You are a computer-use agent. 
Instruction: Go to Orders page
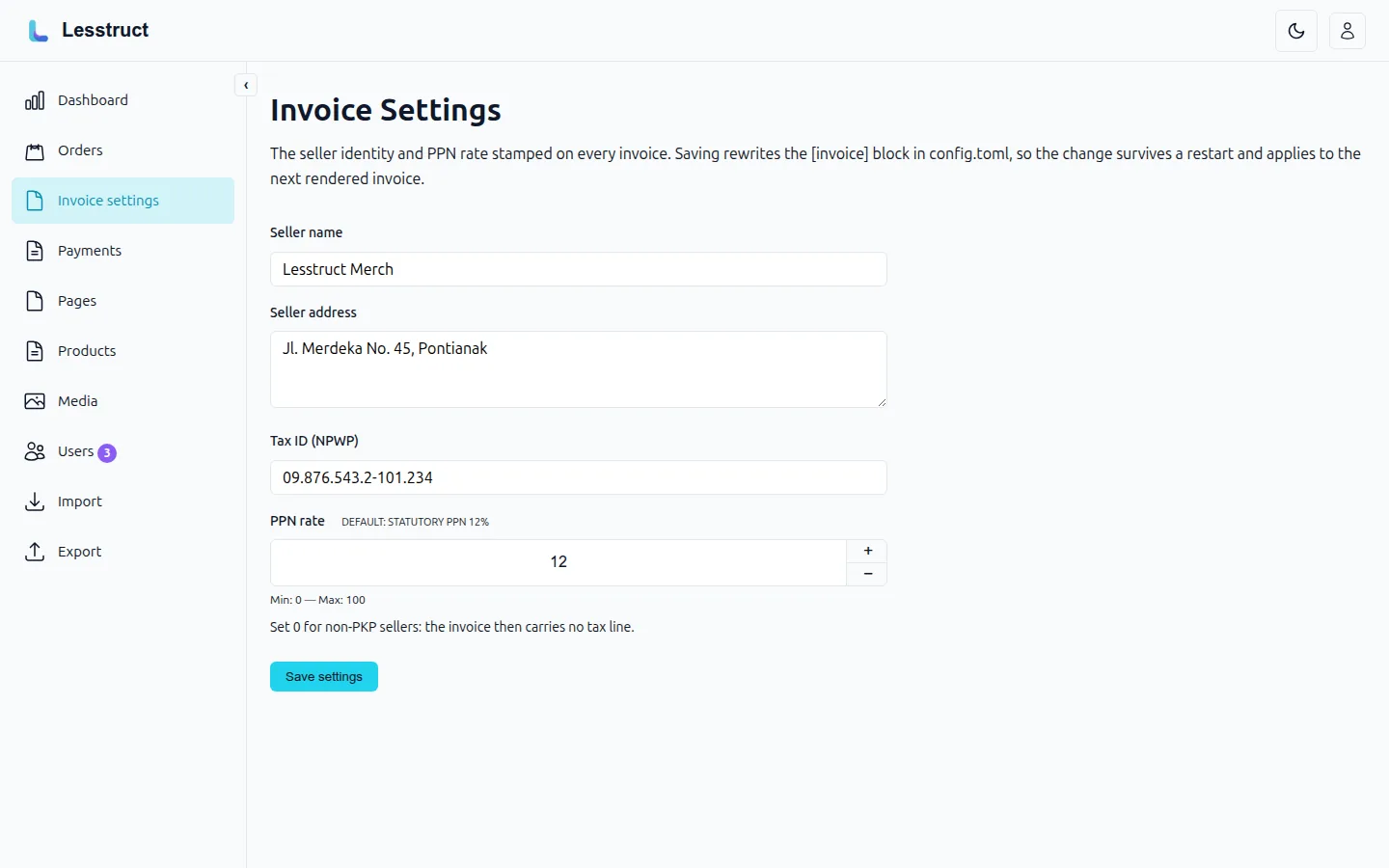tap(123, 150)
